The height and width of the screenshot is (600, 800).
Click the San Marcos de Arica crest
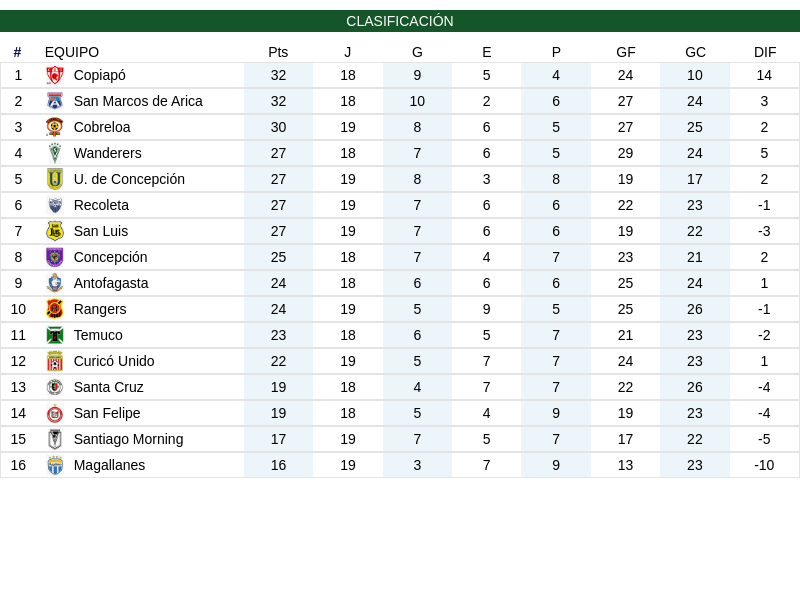click(55, 101)
